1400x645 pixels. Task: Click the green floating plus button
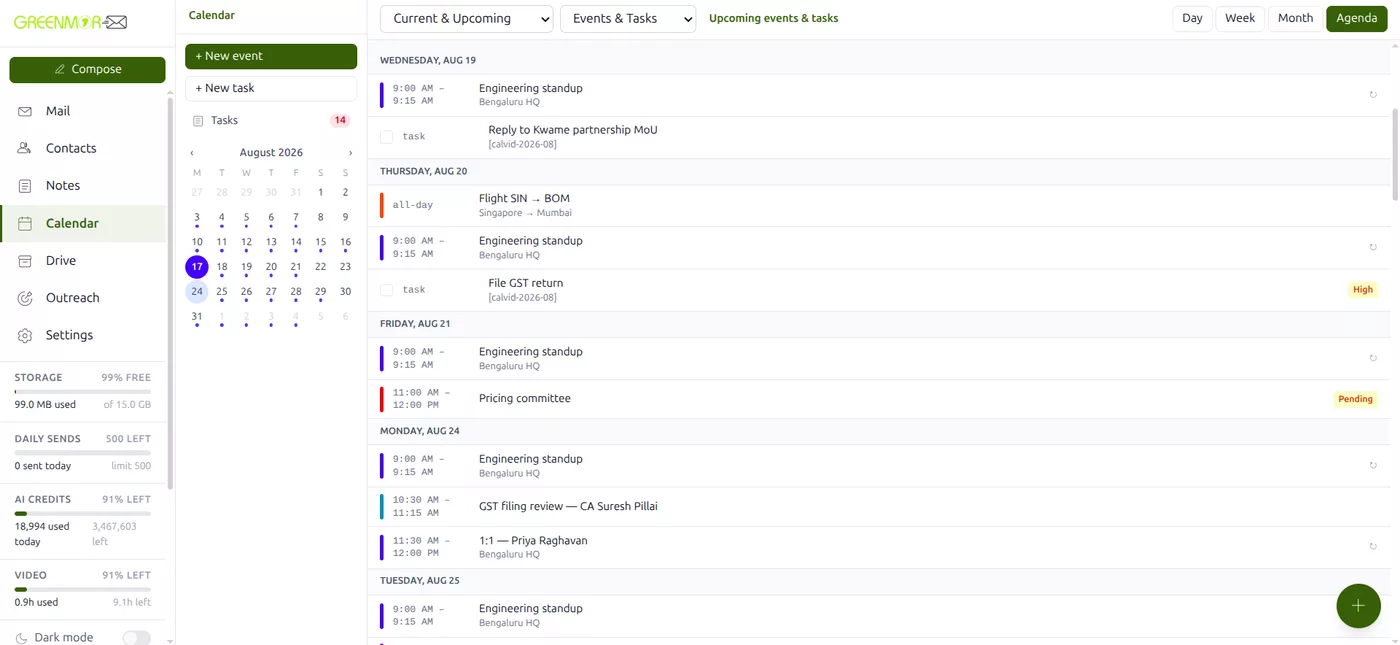[1358, 605]
